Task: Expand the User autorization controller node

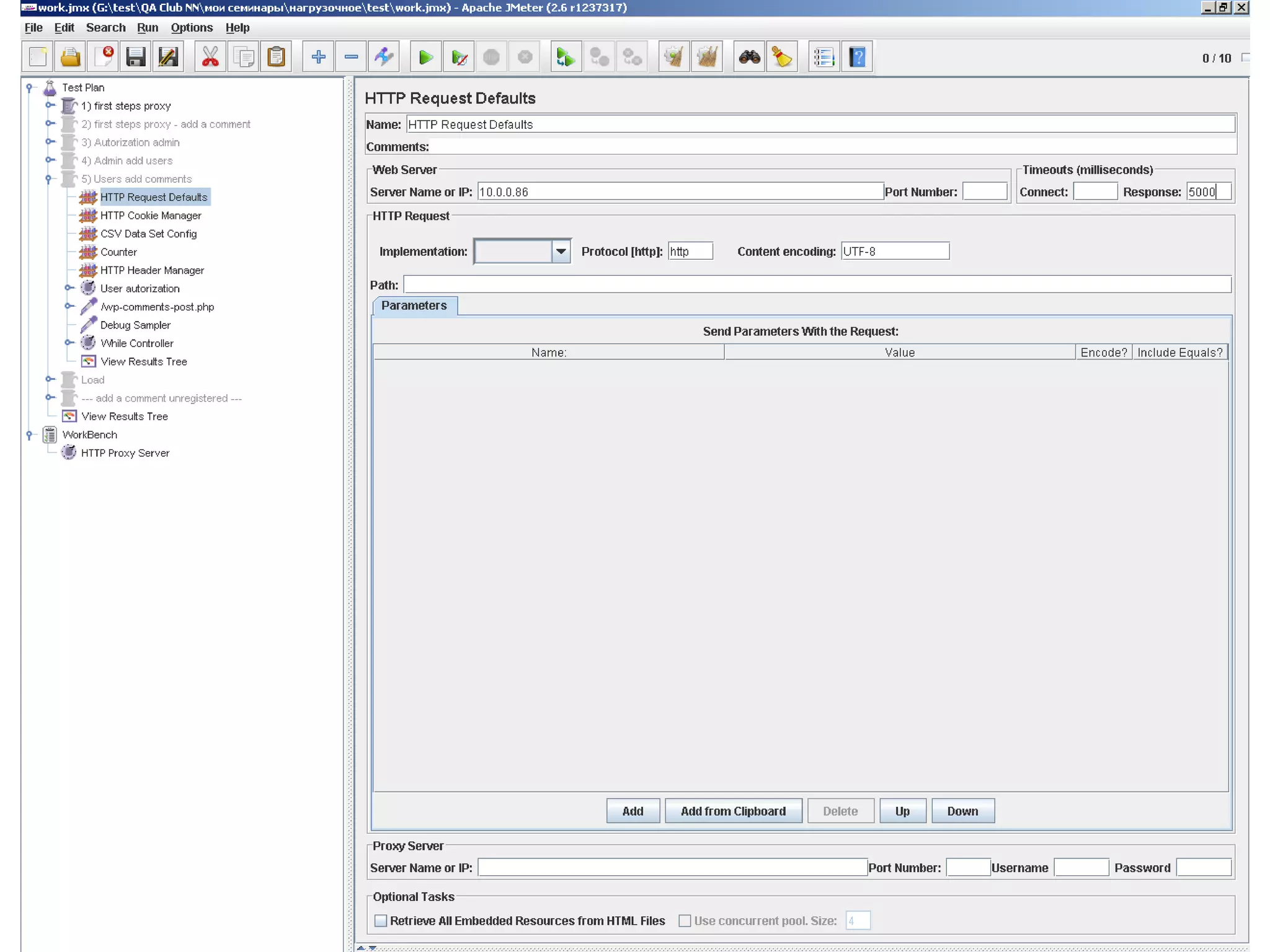Action: 69,288
